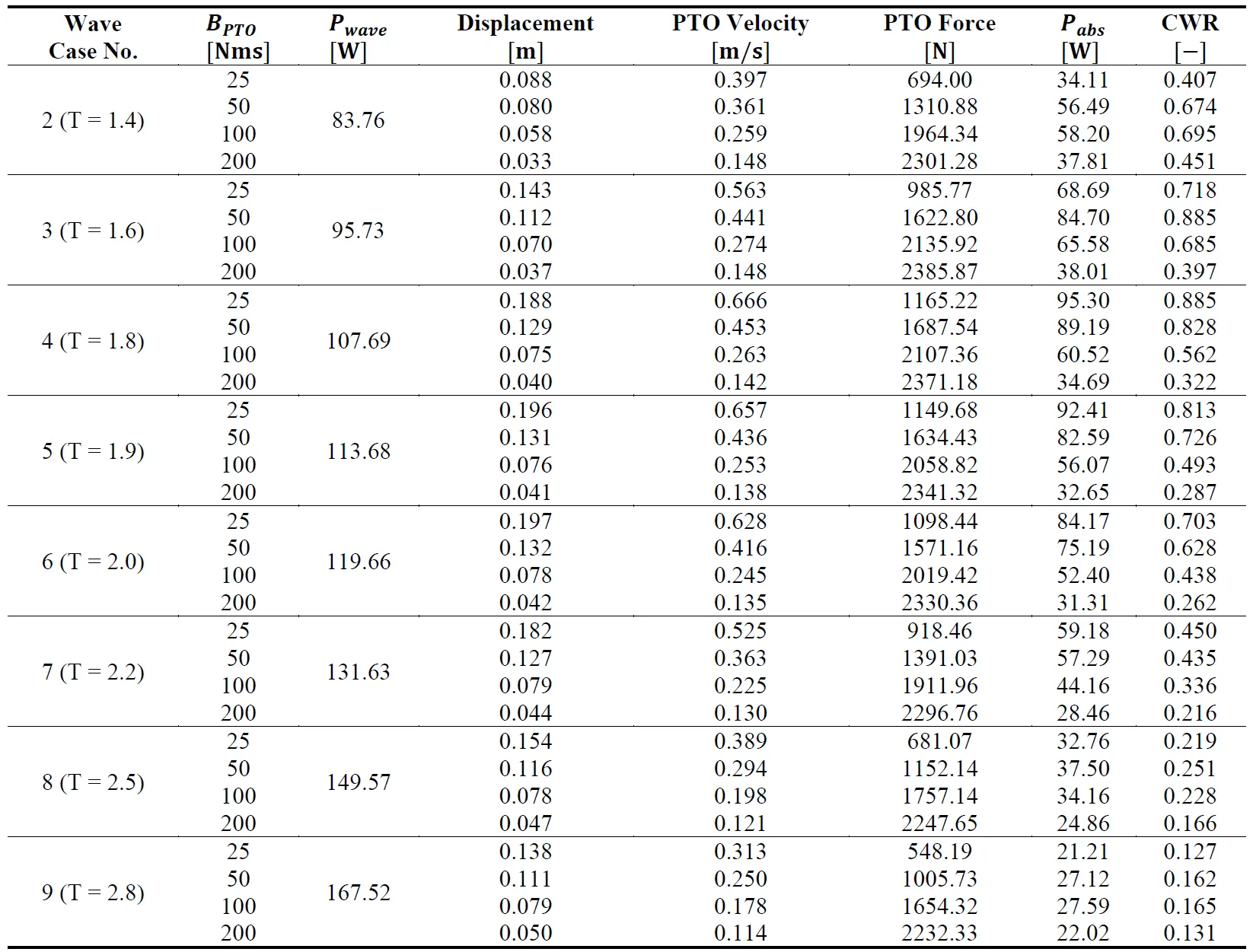
Task: Click the Wave Case No. column header
Action: pos(93,37)
